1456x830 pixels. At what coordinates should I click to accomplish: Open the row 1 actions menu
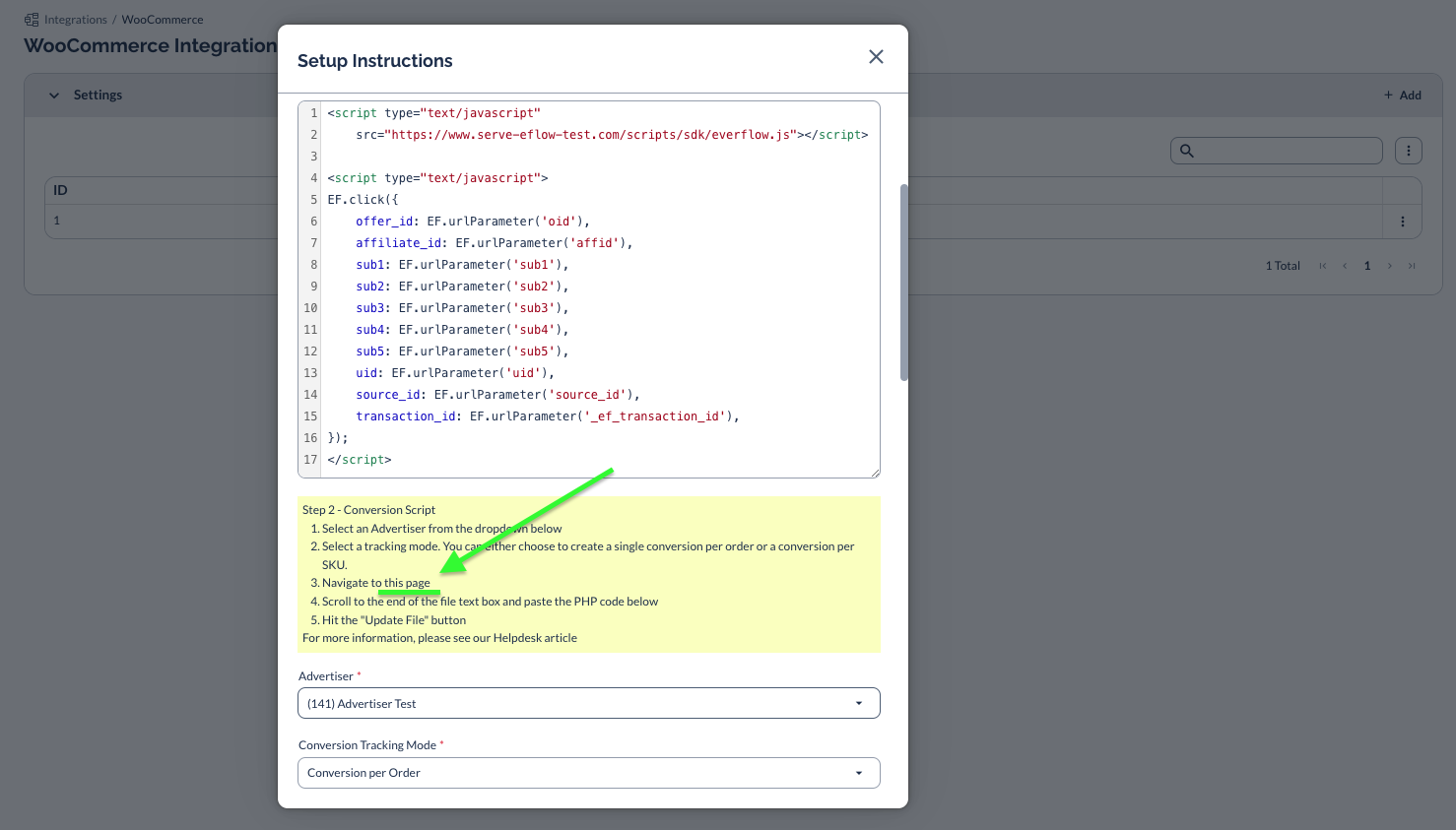pyautogui.click(x=1403, y=222)
